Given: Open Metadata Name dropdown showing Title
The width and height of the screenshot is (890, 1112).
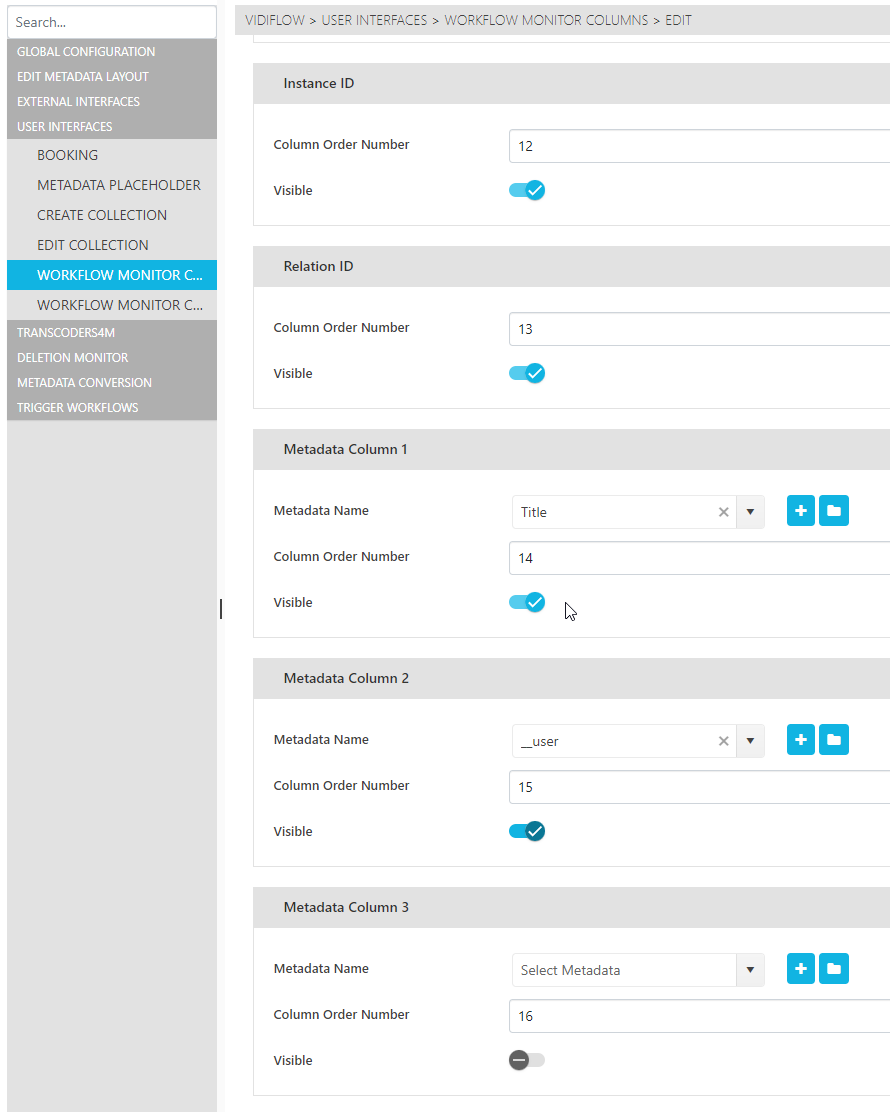Looking at the screenshot, I should click(x=750, y=512).
